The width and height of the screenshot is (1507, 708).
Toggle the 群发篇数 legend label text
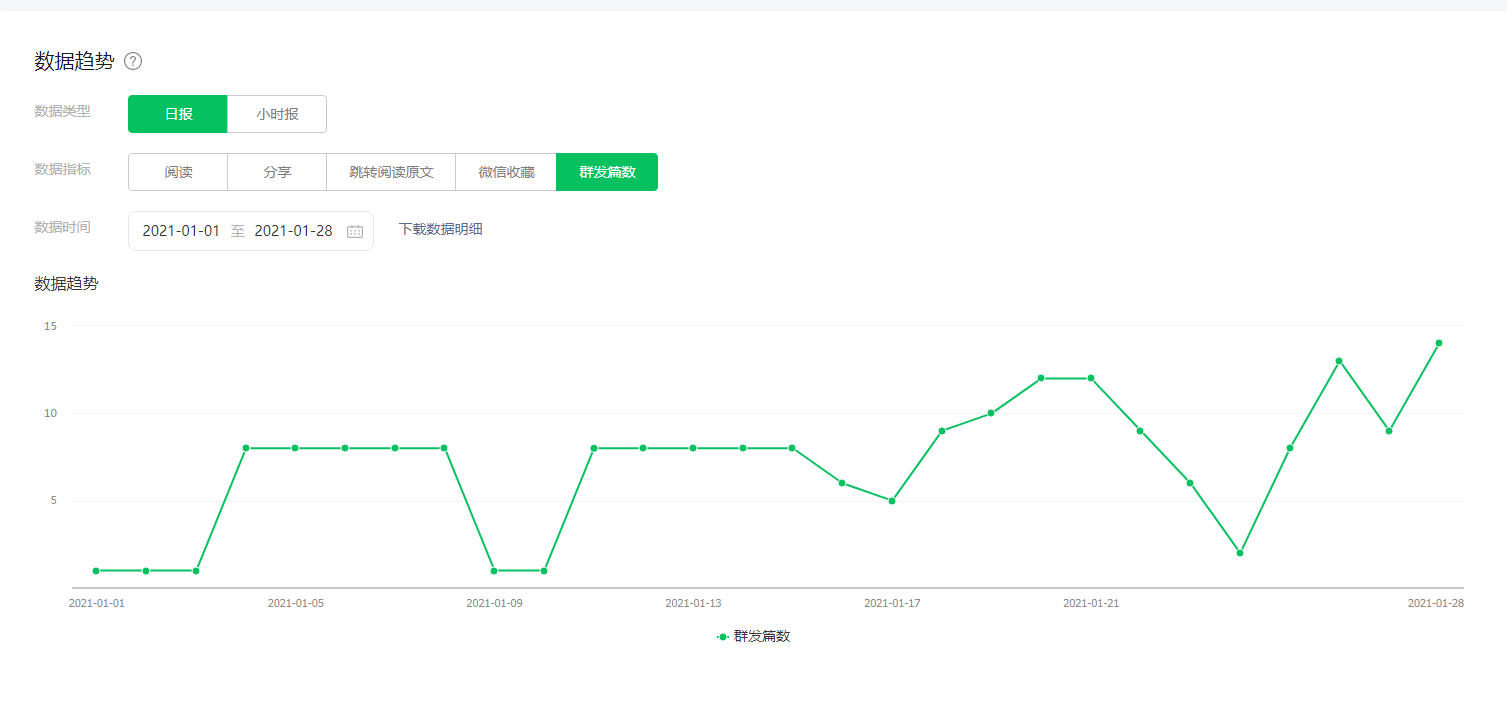[762, 637]
